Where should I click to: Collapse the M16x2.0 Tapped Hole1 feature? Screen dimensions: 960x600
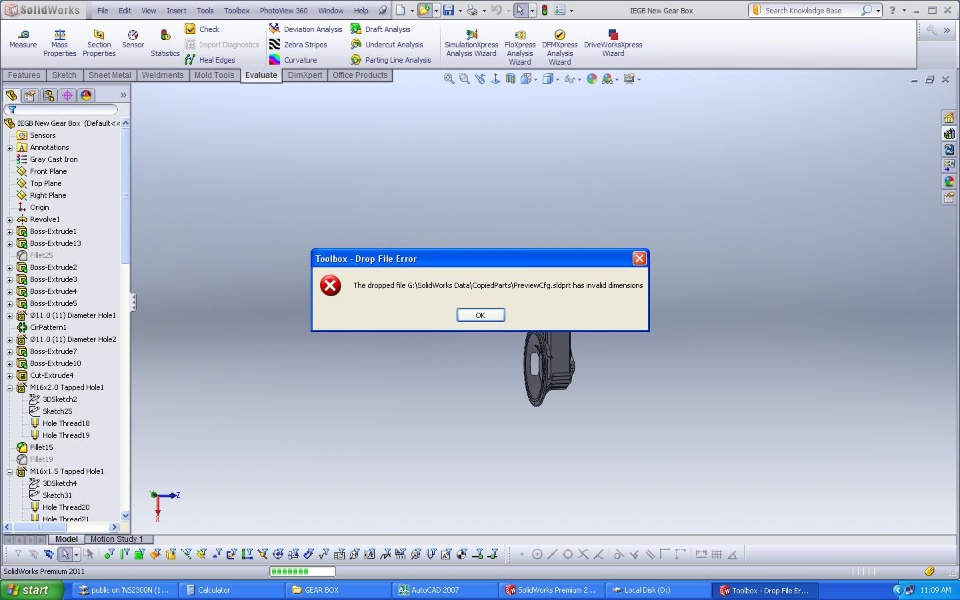click(x=10, y=388)
